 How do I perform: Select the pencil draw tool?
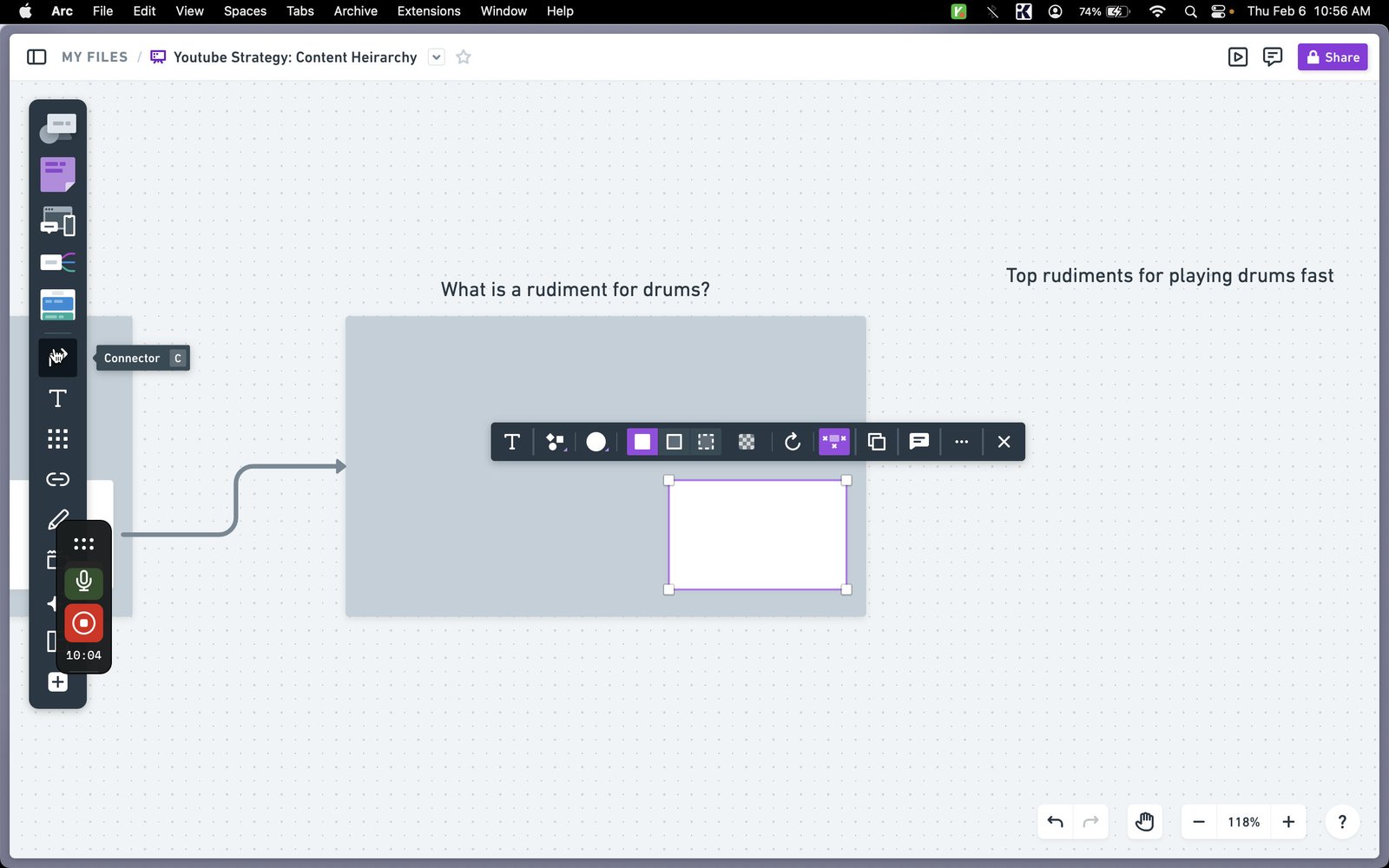57,519
